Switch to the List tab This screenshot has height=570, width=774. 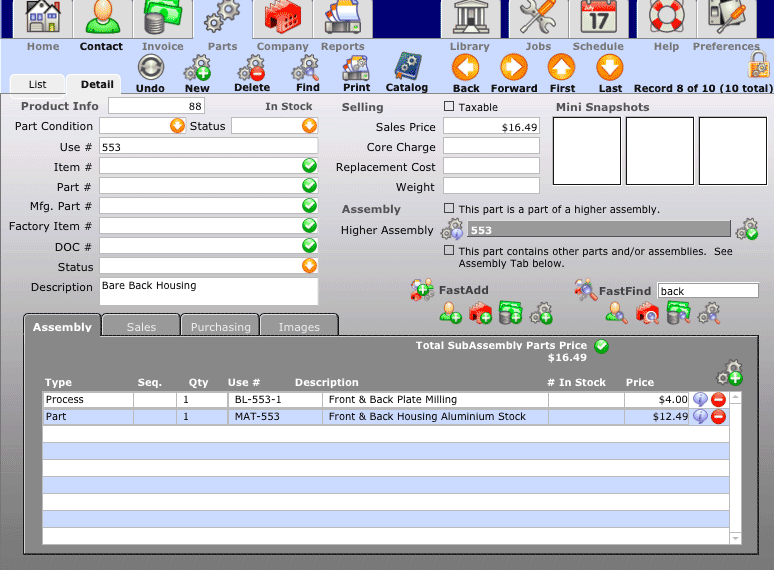click(37, 85)
